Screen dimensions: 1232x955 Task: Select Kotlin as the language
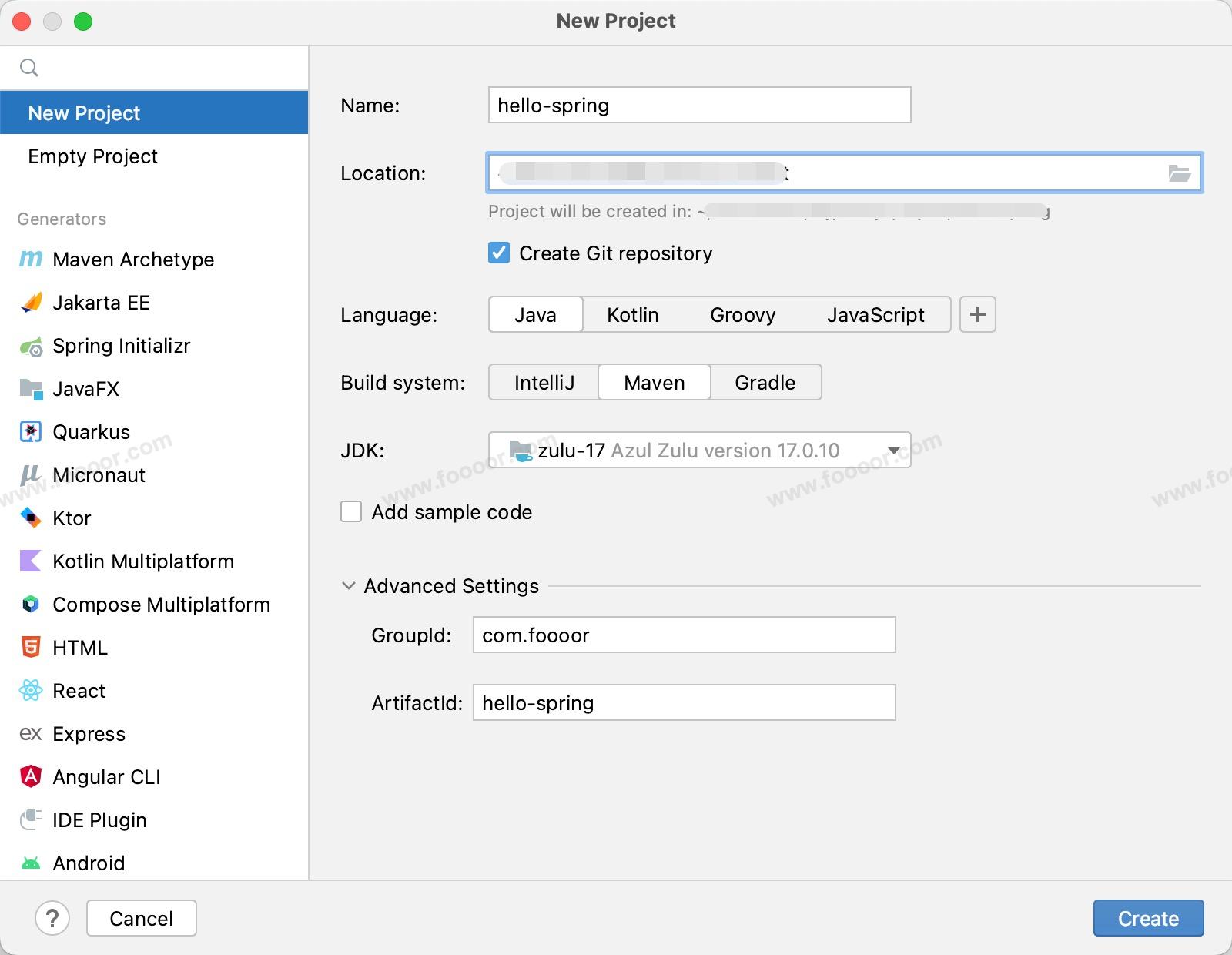coord(632,315)
